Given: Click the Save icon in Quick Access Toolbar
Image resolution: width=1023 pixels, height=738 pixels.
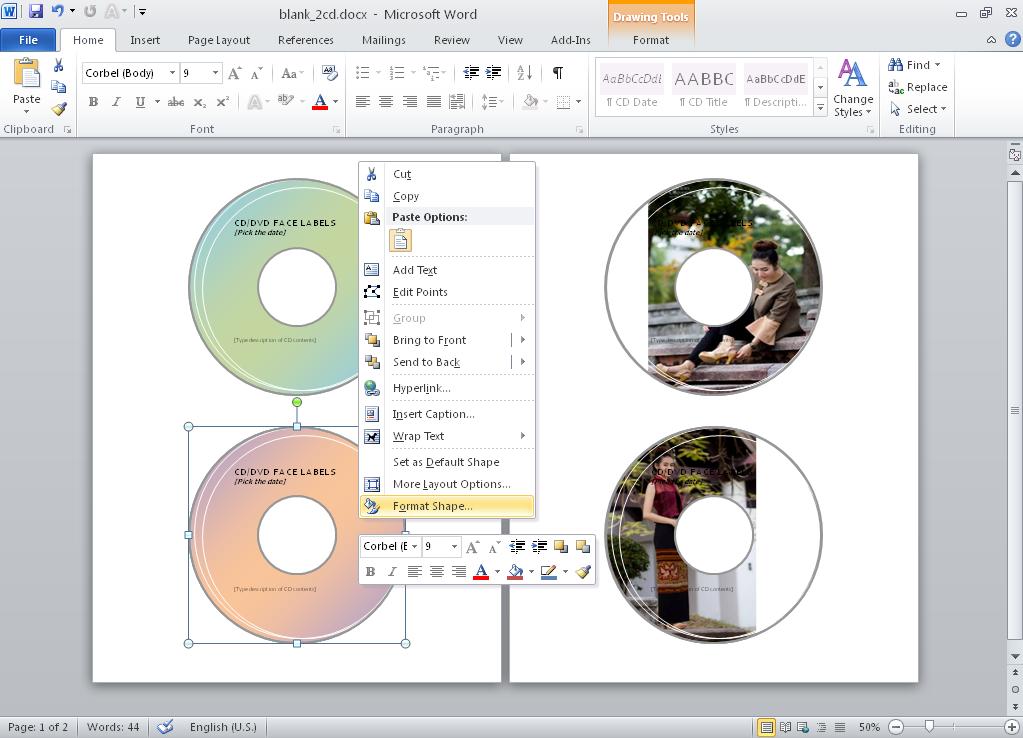Looking at the screenshot, I should (x=36, y=12).
